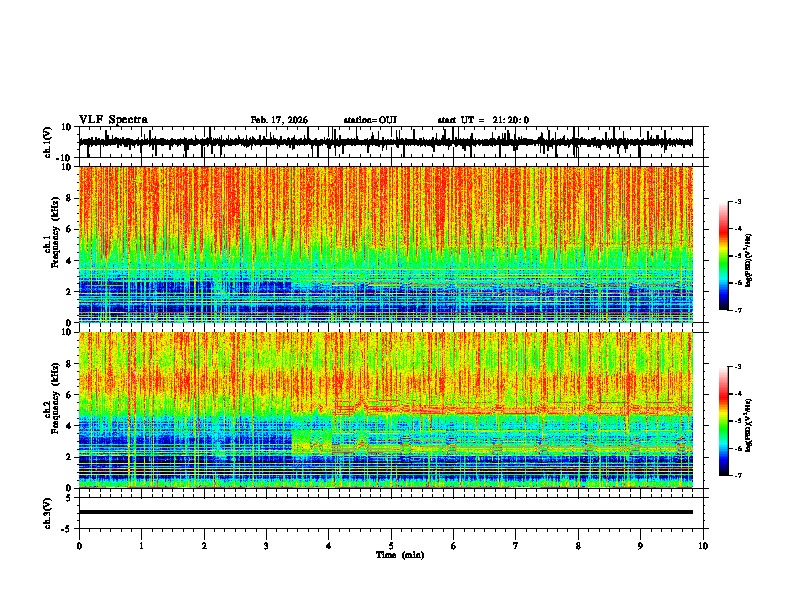Click the "ch.3(V)" axis label
This screenshot has width=792, height=612.
48,513
